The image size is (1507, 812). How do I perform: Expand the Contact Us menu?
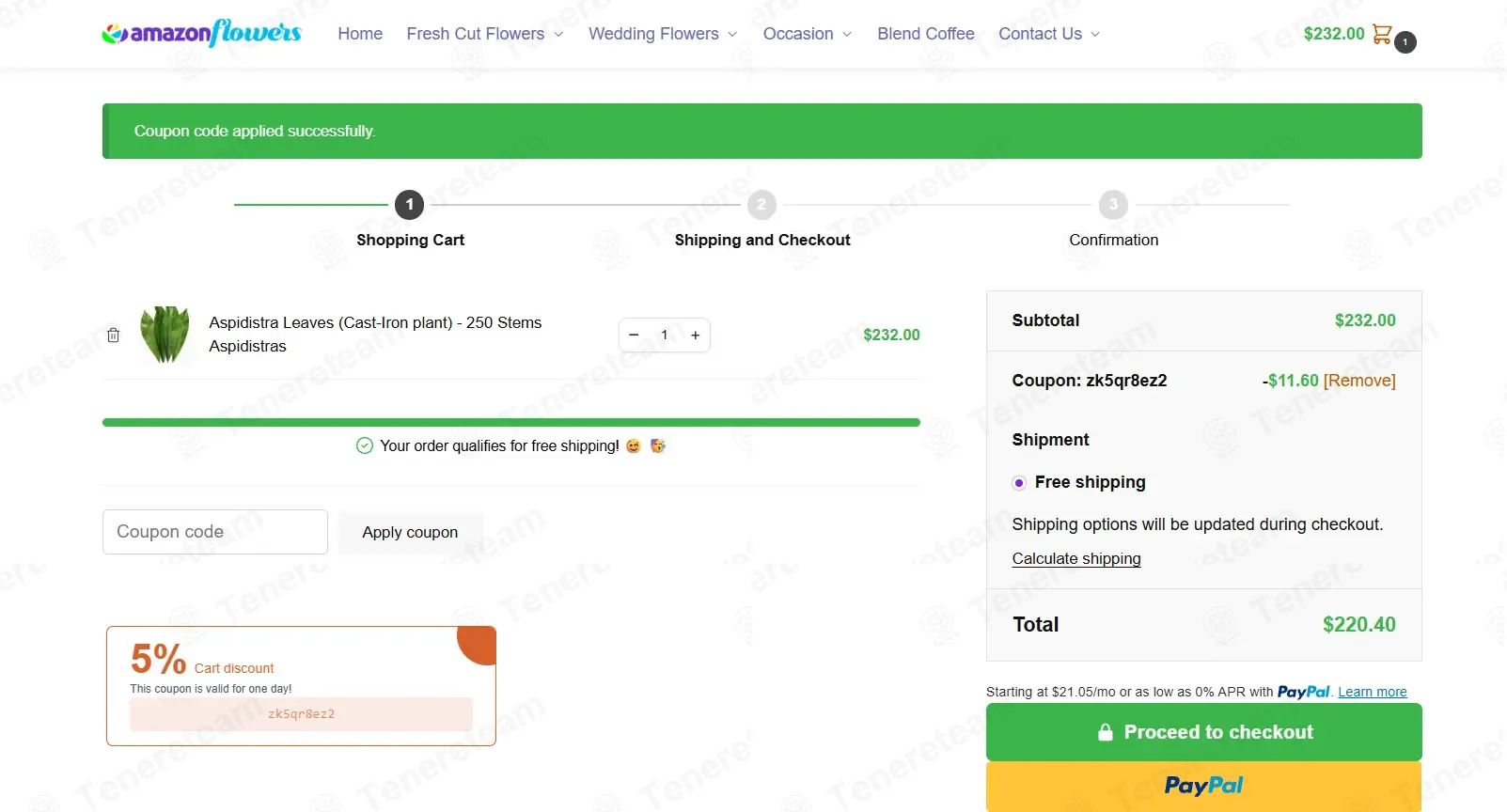[1049, 34]
